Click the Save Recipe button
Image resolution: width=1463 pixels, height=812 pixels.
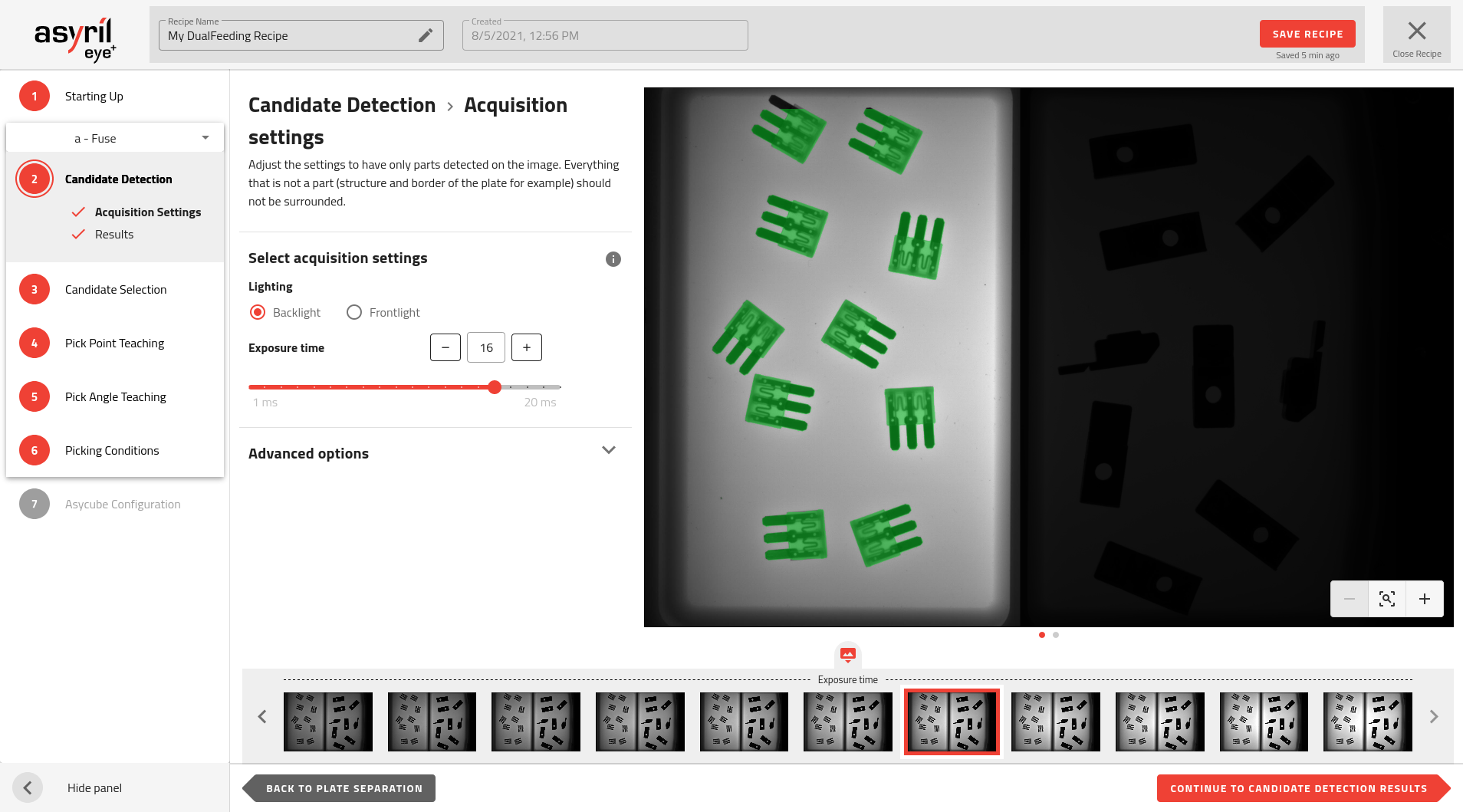coord(1307,34)
